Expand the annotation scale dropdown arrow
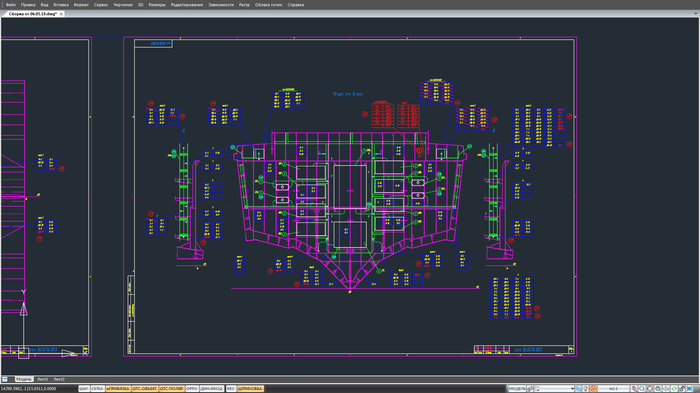 (572, 389)
